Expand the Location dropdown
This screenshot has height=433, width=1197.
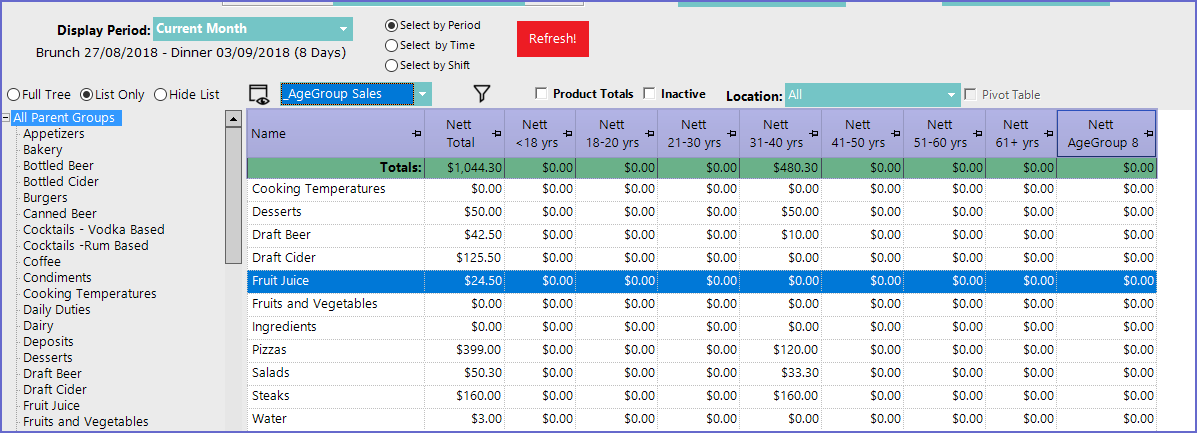pos(951,95)
